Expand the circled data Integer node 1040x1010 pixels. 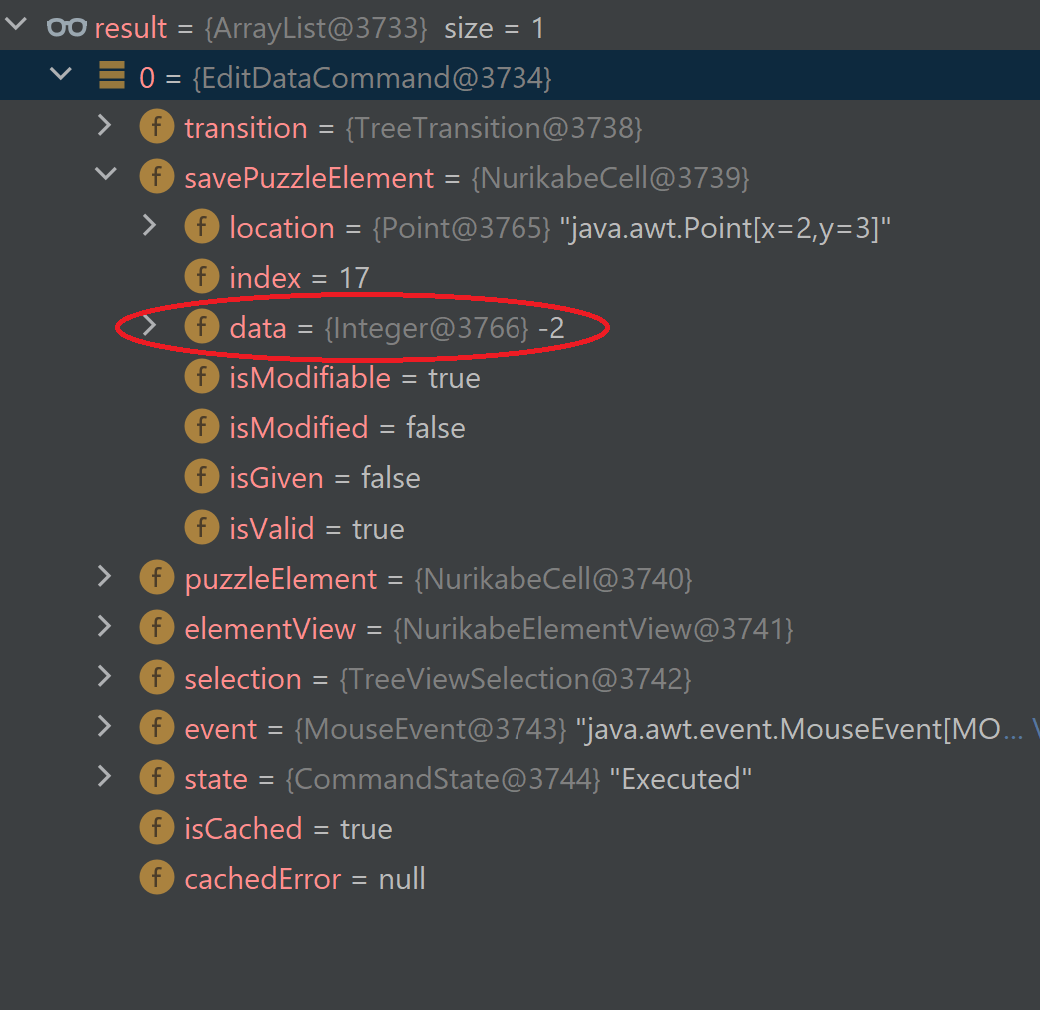pyautogui.click(x=150, y=326)
